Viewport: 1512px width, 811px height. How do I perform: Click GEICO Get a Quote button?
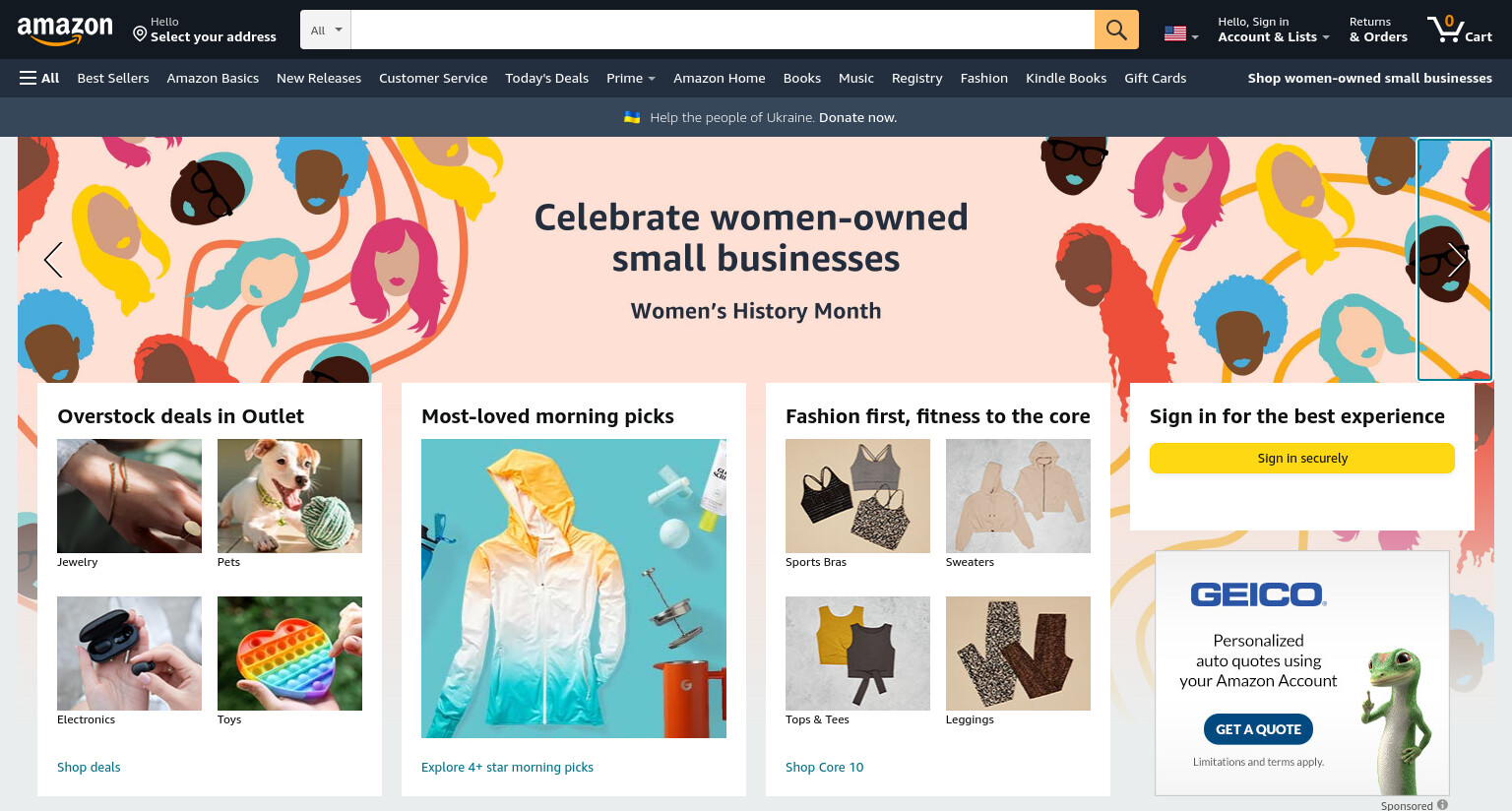pyautogui.click(x=1258, y=729)
